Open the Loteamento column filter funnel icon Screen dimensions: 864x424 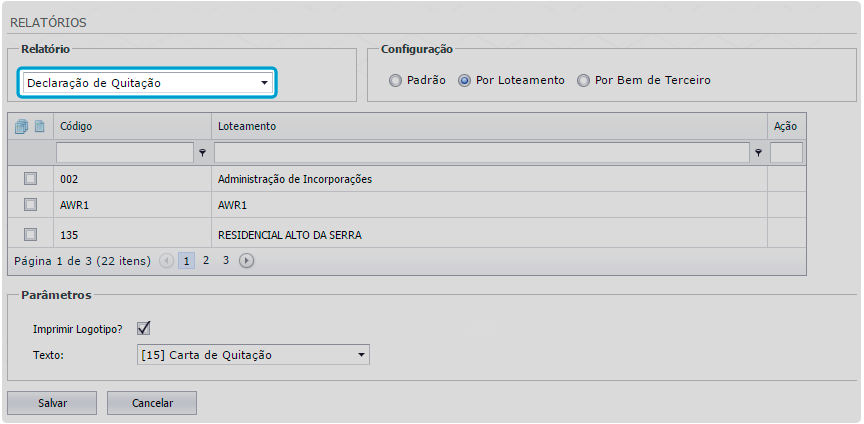759,153
